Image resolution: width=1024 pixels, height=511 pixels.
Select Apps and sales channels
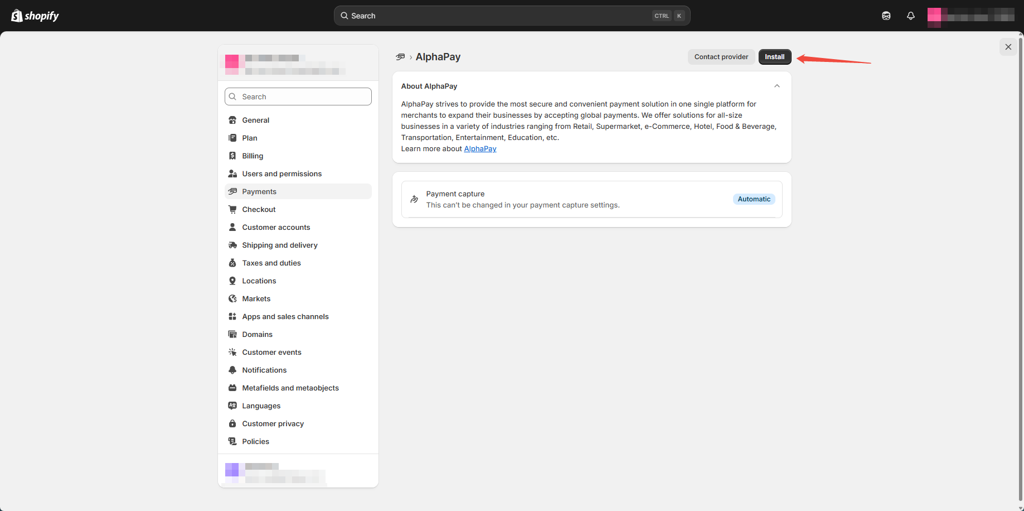(x=285, y=317)
